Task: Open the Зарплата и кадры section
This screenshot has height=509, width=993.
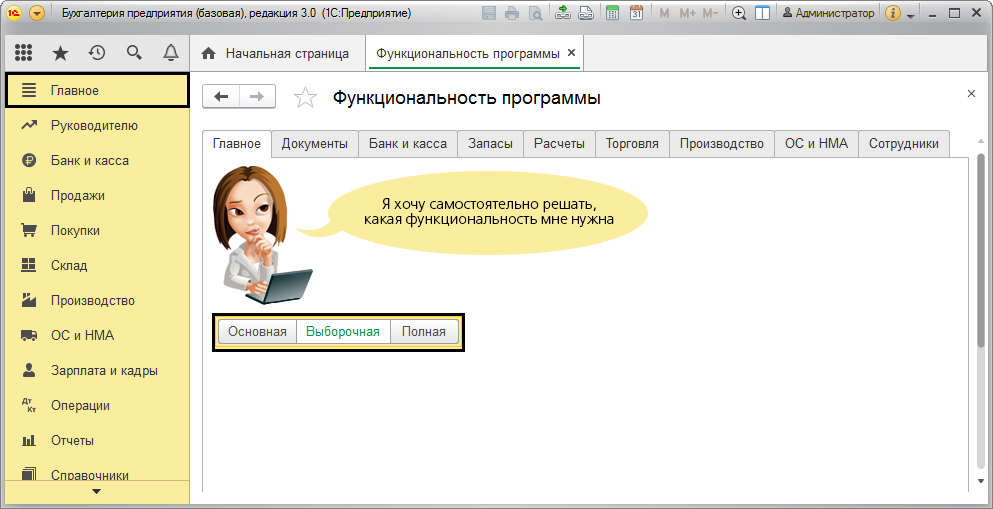Action: pyautogui.click(x=97, y=370)
